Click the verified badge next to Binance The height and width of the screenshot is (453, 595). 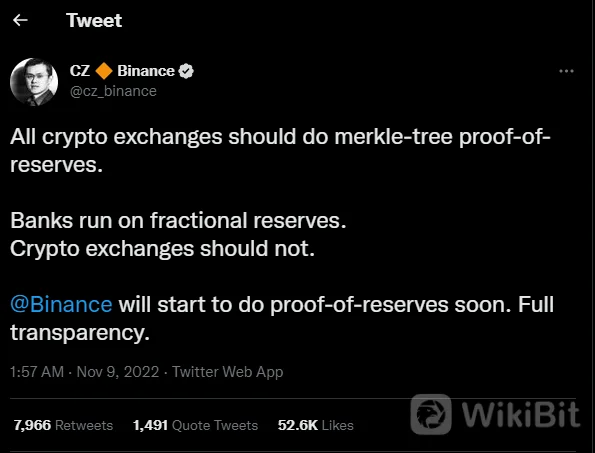click(x=186, y=71)
